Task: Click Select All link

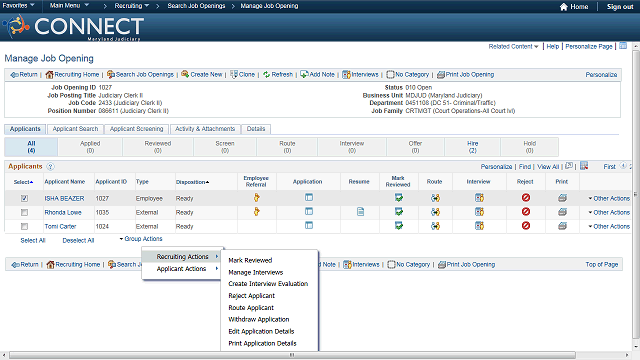Action: (x=33, y=240)
